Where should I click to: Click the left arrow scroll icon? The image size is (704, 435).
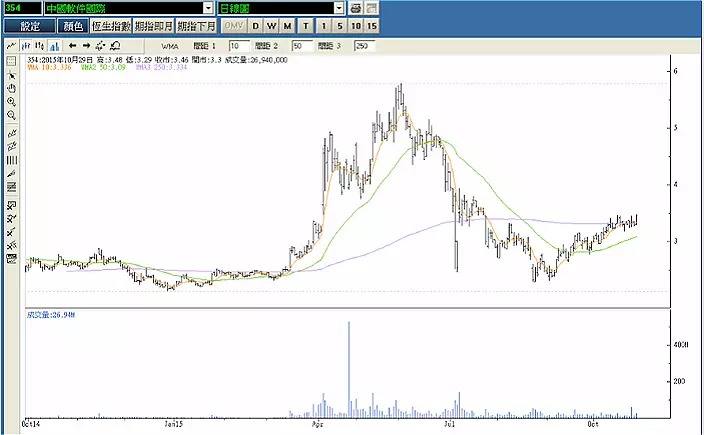(72, 46)
